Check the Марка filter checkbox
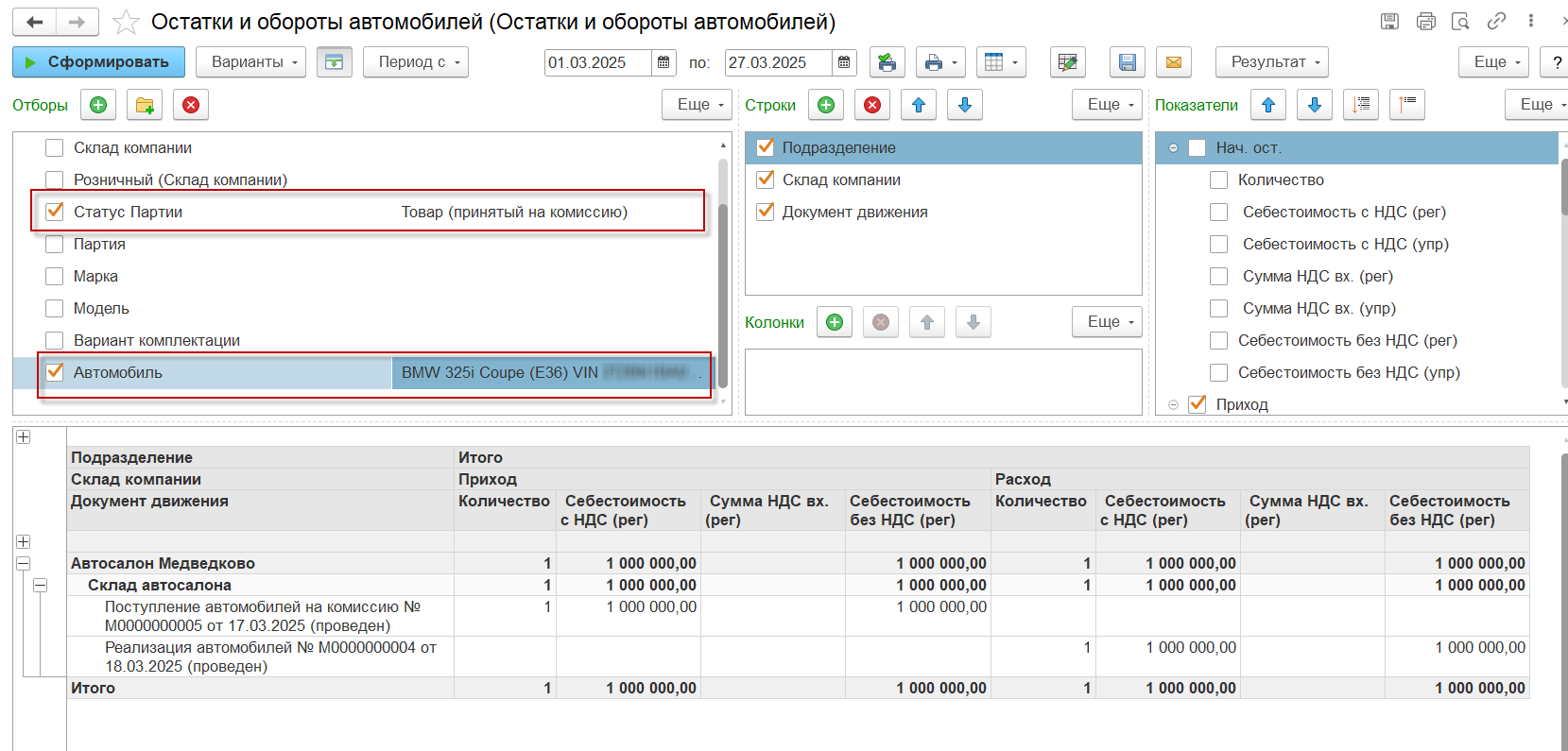The image size is (1568, 751). [x=55, y=276]
